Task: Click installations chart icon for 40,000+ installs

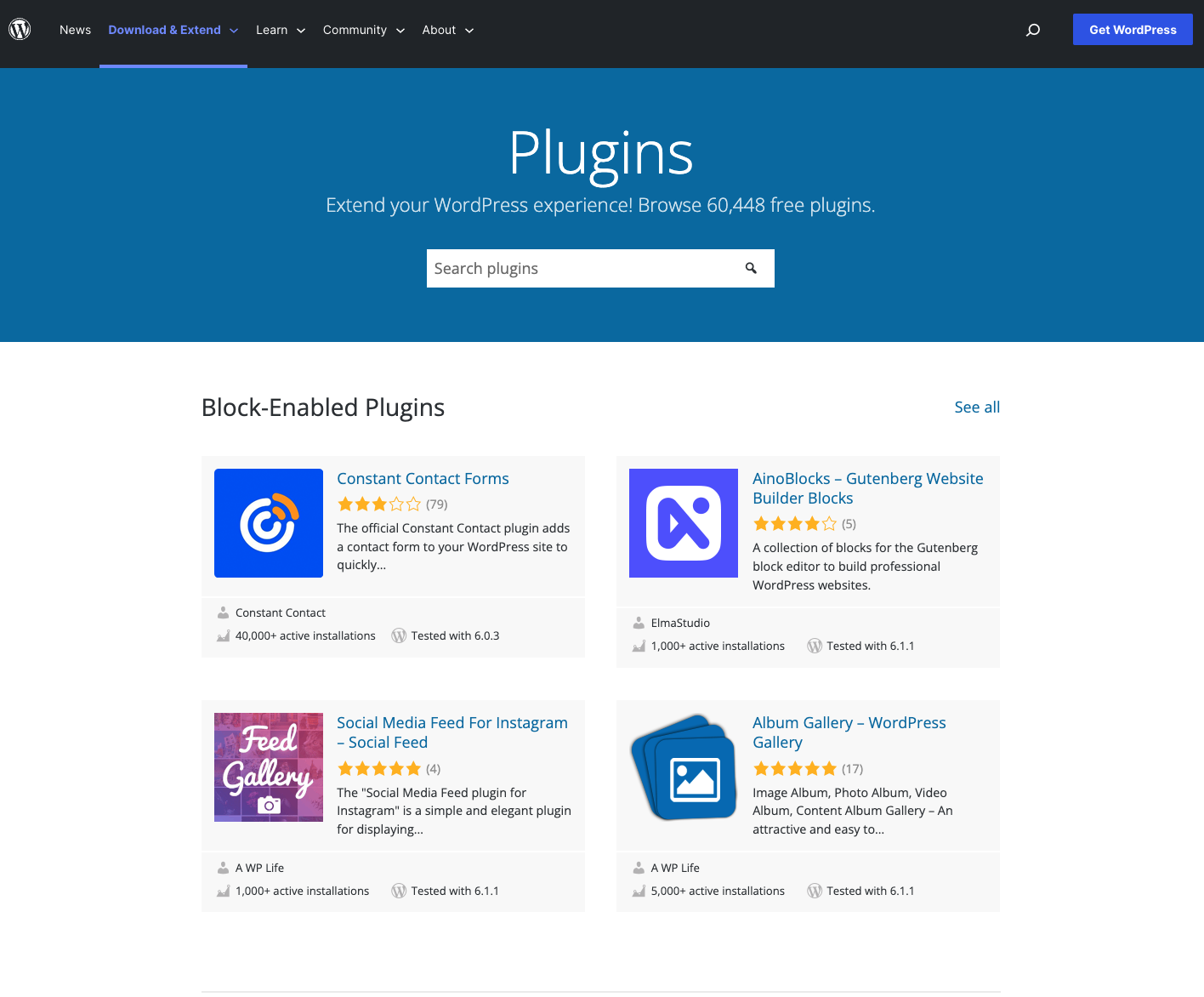Action: tap(223, 635)
